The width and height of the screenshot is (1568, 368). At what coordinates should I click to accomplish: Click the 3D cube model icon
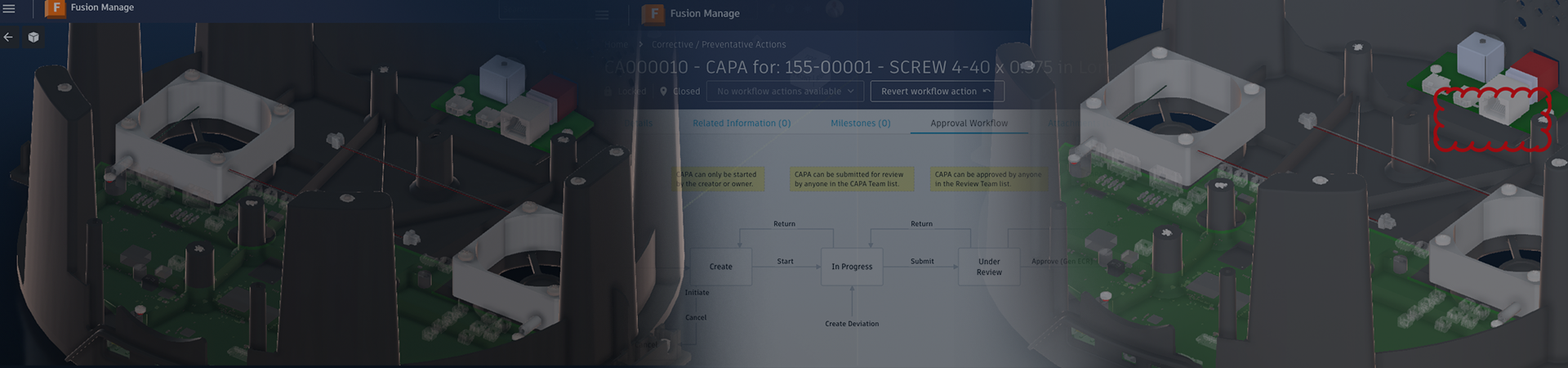(x=33, y=37)
